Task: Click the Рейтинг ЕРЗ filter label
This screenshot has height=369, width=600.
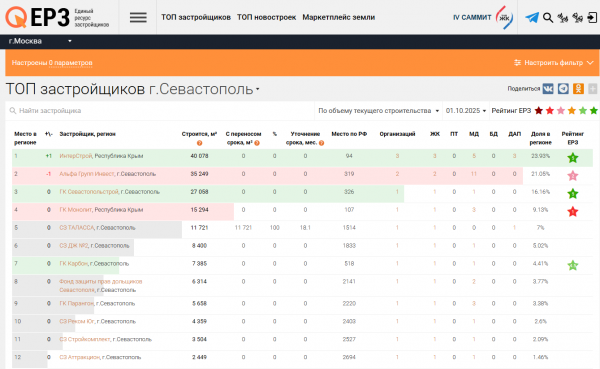Action: [x=511, y=111]
